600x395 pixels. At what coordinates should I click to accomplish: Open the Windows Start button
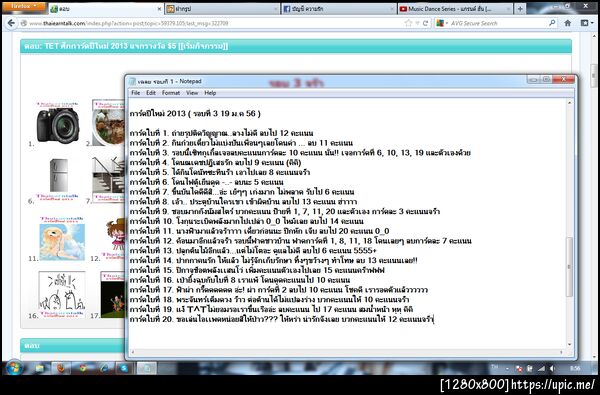14,368
